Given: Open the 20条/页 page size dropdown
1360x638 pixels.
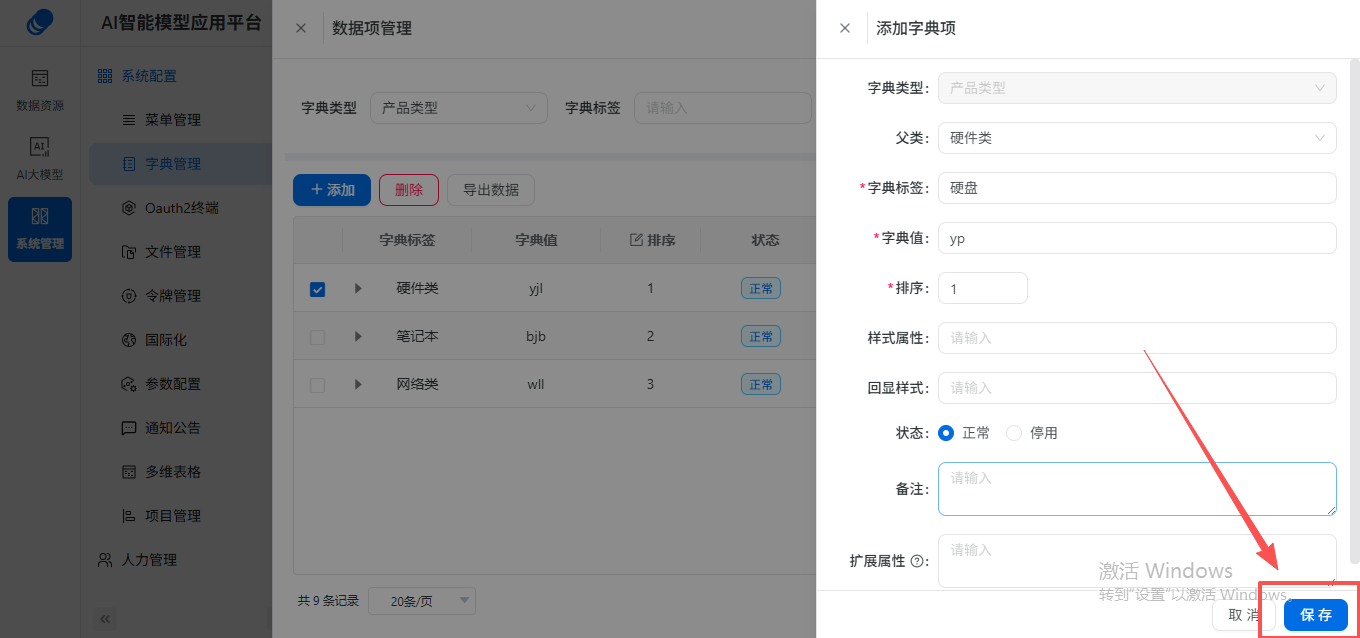Looking at the screenshot, I should (422, 601).
